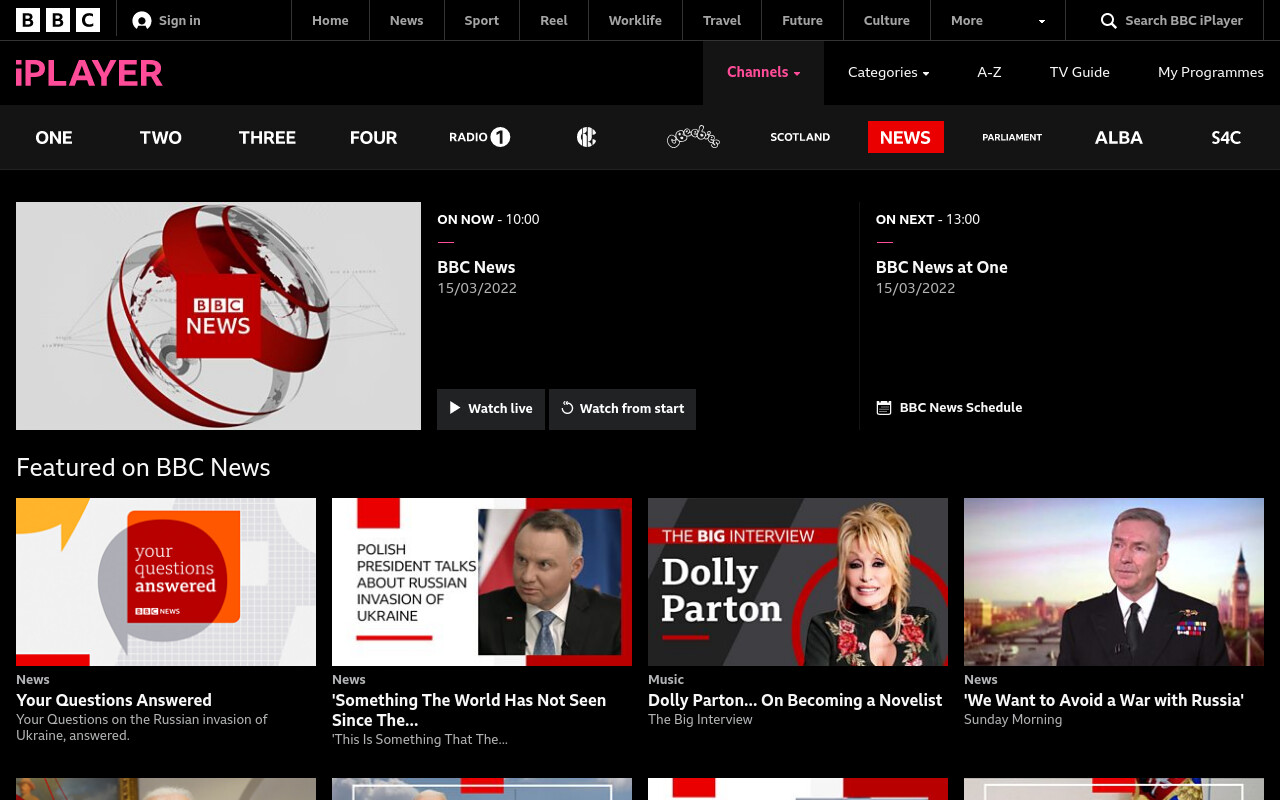Click the Sign in profile icon

tap(142, 20)
